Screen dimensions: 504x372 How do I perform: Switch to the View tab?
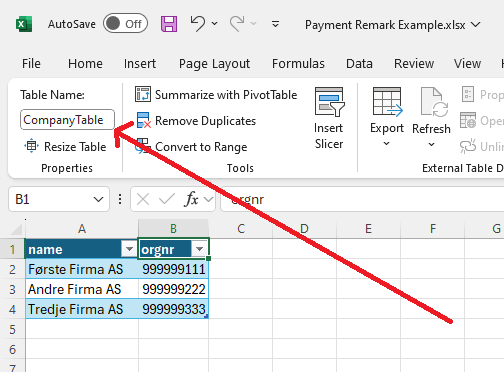click(467, 63)
